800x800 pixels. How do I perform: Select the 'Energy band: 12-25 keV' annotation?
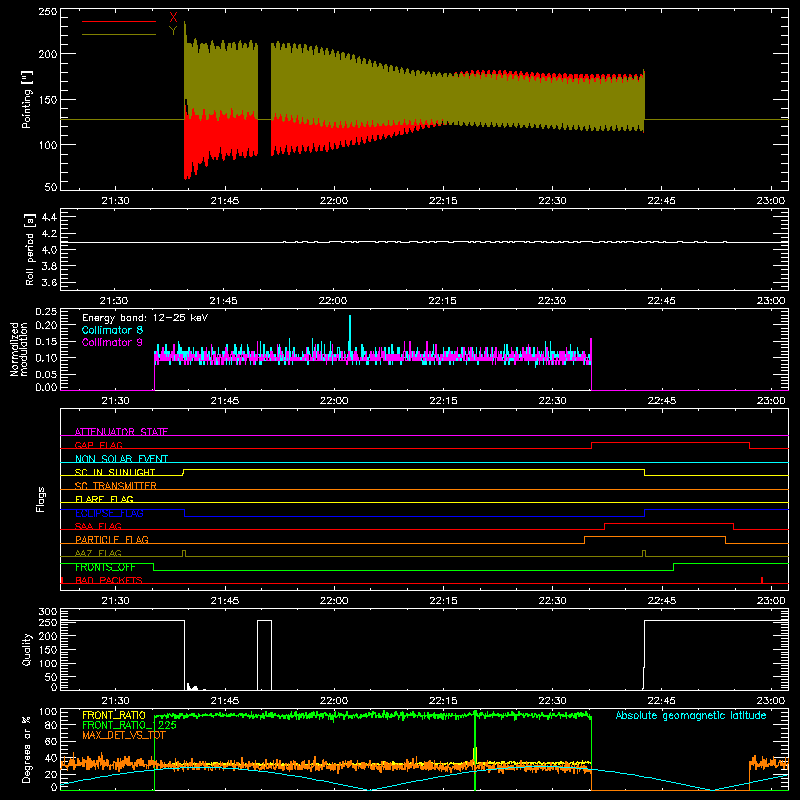(x=145, y=318)
